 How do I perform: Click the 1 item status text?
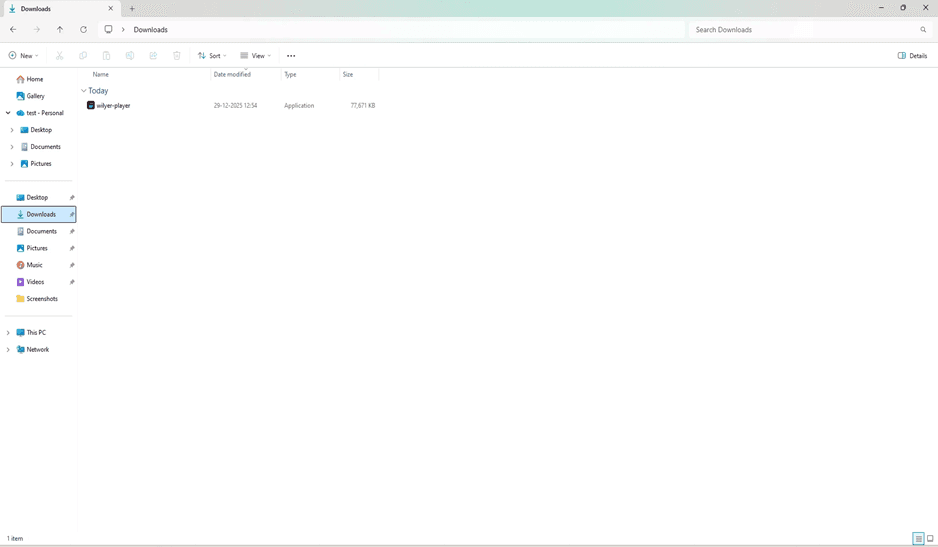(x=15, y=539)
